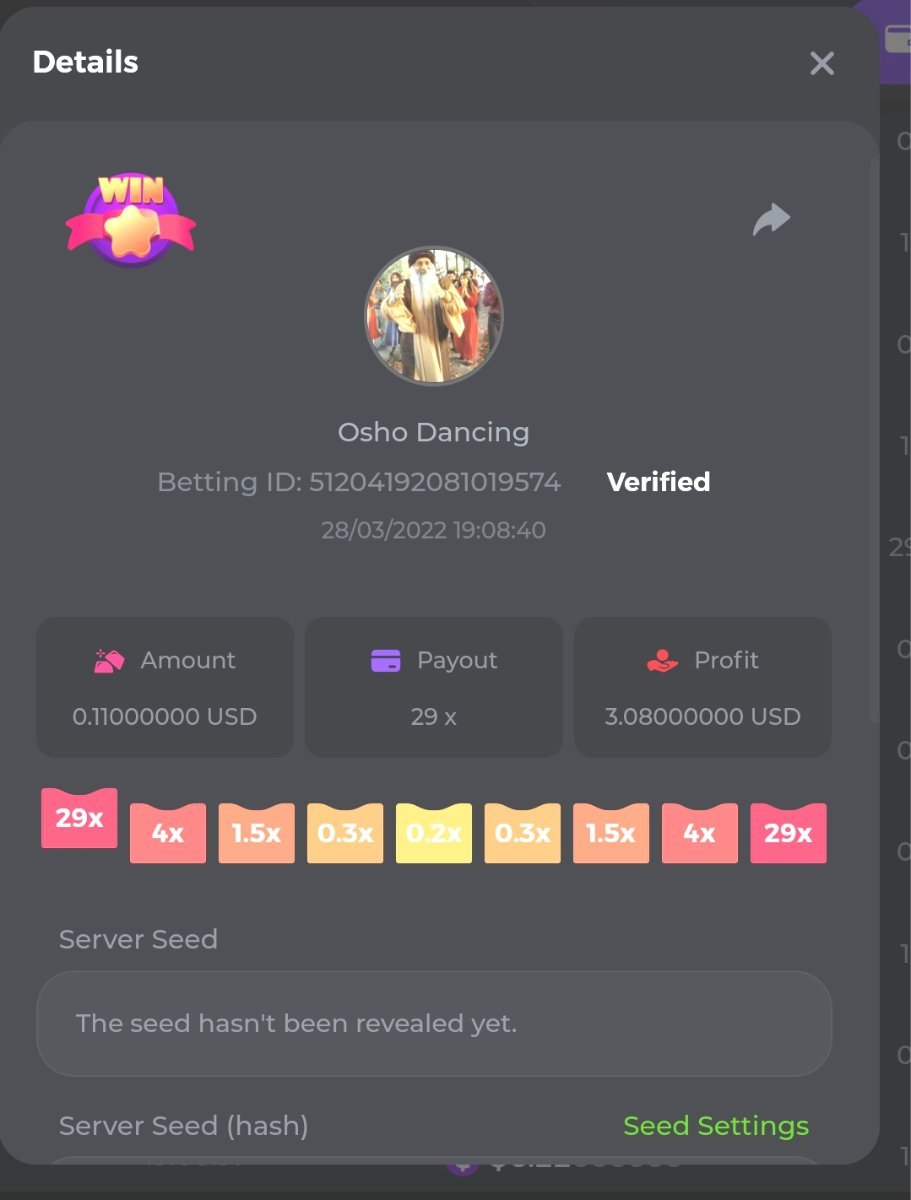The image size is (911, 1200).
Task: Click the Server Seed field
Action: [434, 1024]
